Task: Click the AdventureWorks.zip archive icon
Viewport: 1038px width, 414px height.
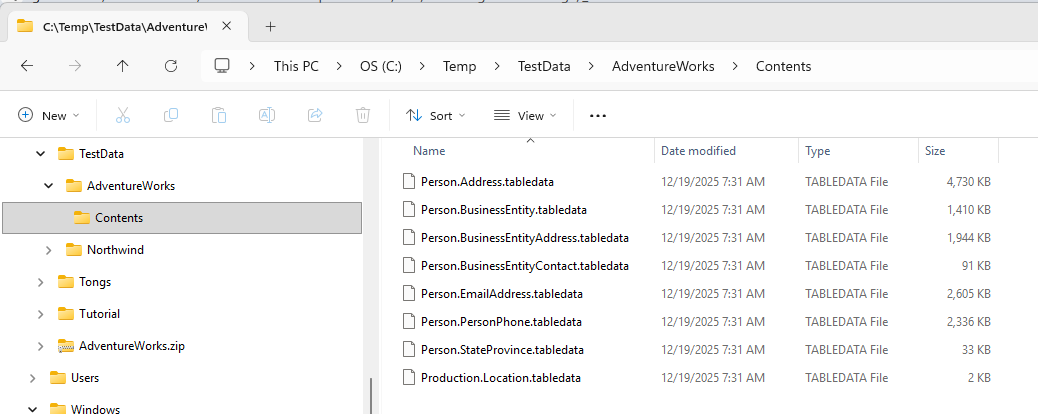Action: coord(66,345)
